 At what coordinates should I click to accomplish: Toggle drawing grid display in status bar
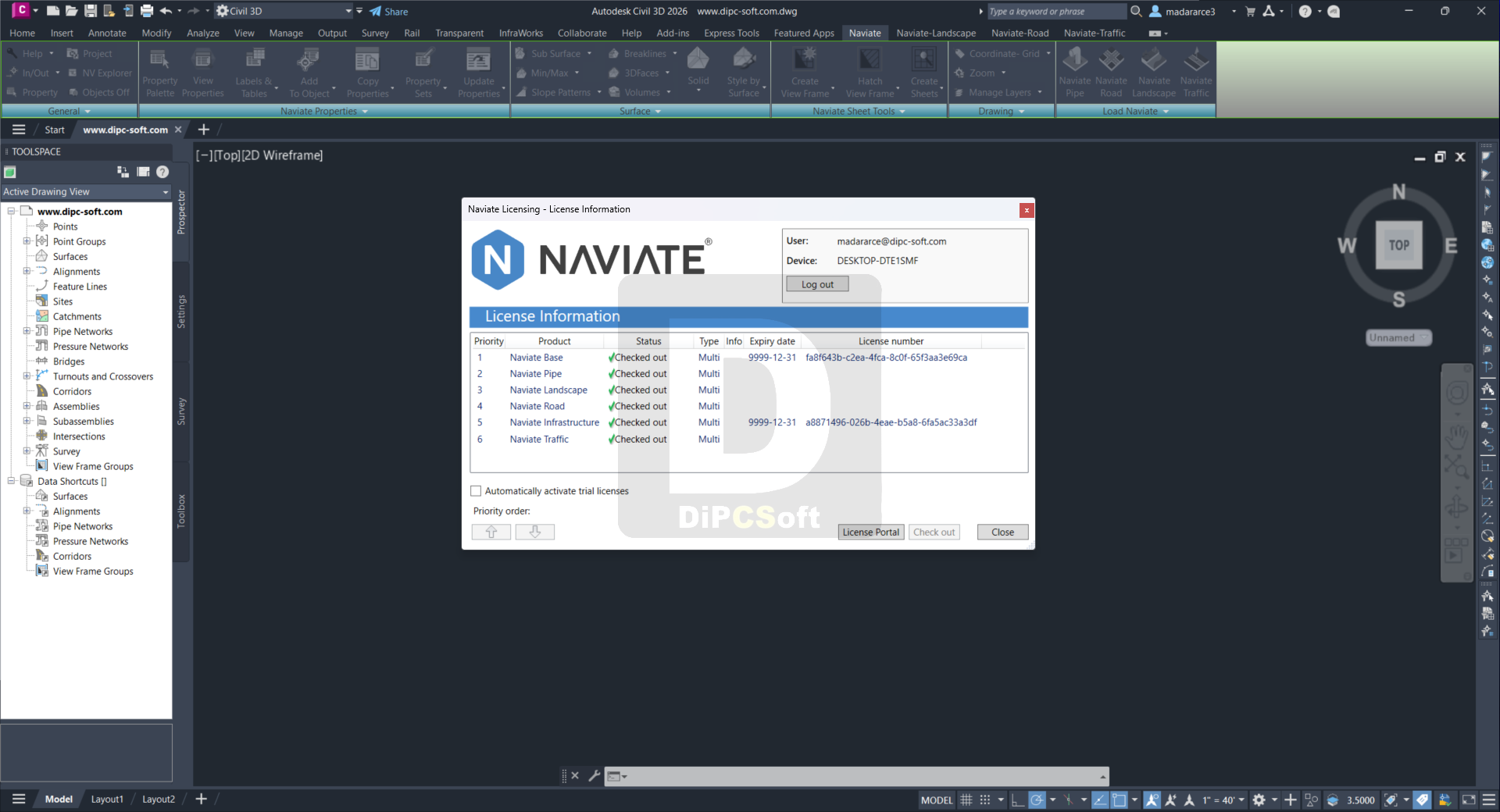click(x=966, y=800)
